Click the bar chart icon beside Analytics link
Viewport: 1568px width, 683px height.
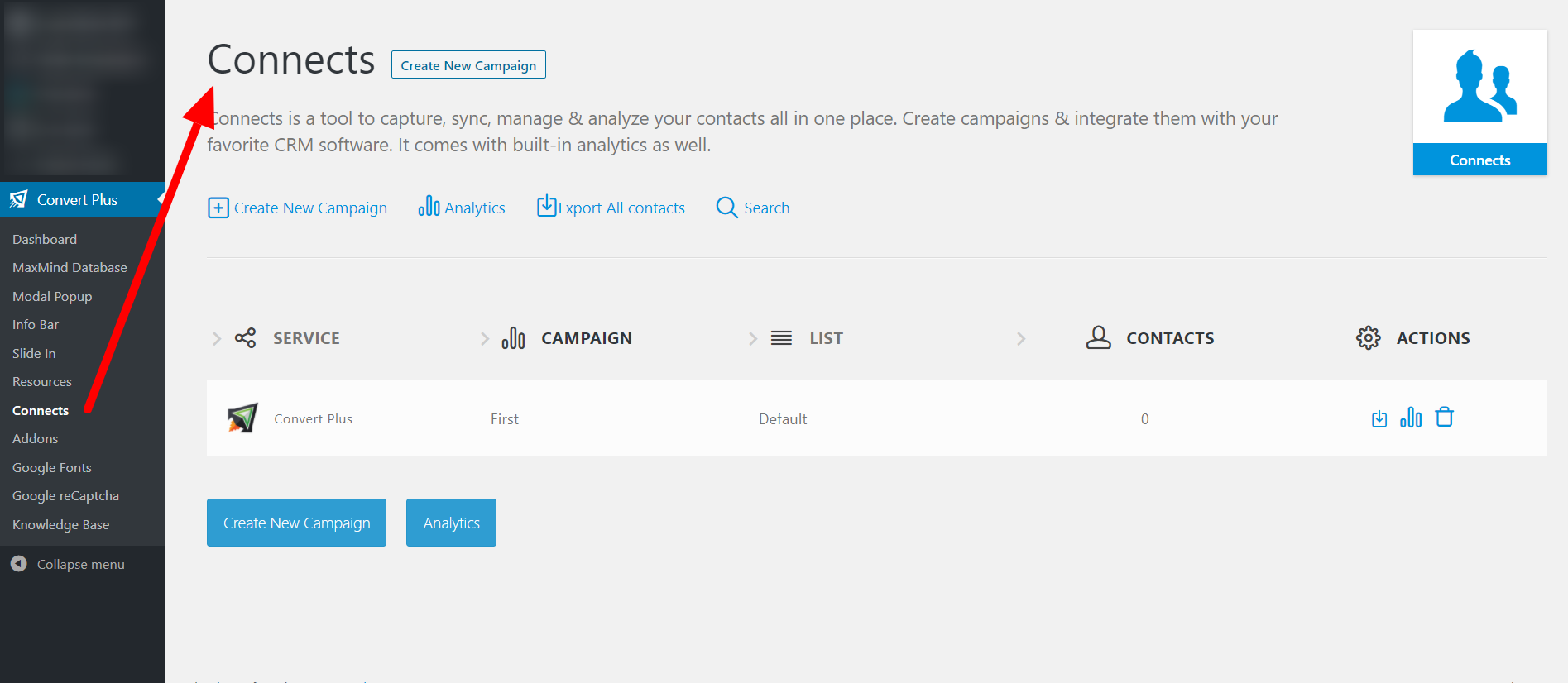coord(429,206)
